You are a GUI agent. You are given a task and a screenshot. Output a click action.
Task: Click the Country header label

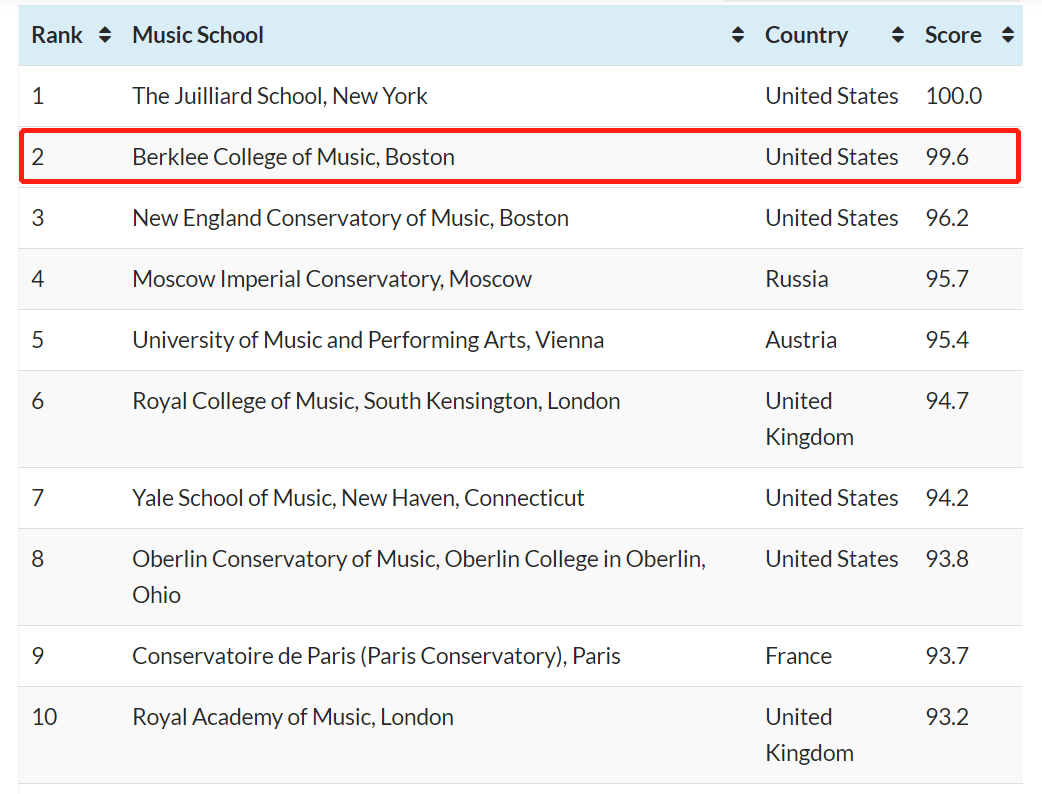pyautogui.click(x=806, y=35)
